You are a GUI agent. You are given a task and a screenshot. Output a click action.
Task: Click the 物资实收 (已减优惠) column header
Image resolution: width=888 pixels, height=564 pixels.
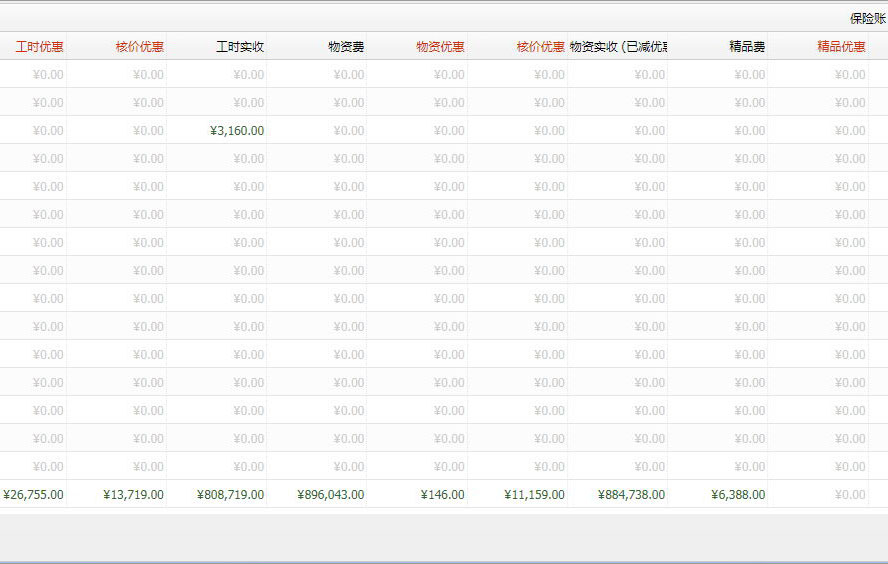tap(617, 46)
